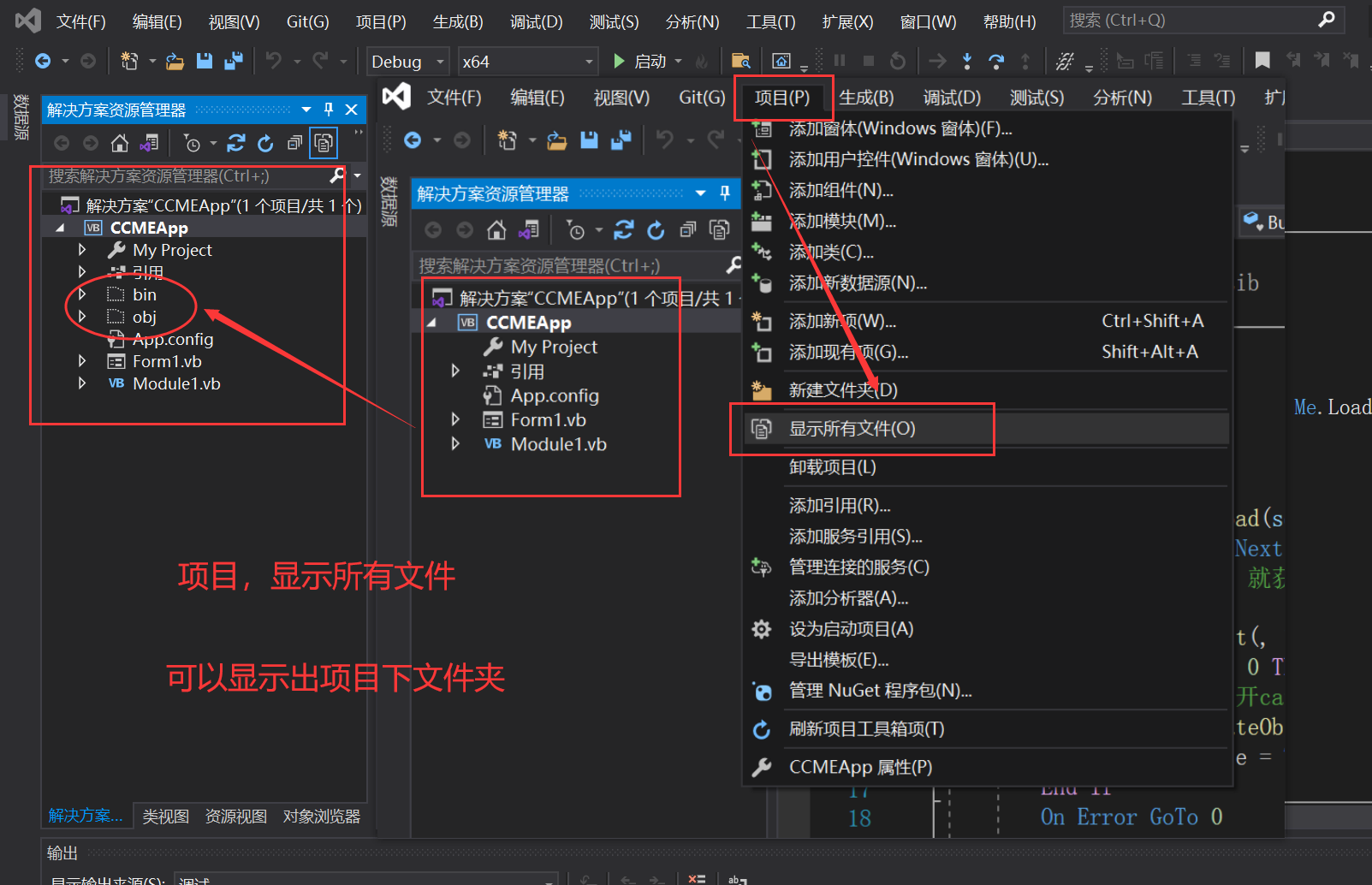This screenshot has width=1372, height=885.
Task: Select 添加新项(W)... in the project menu
Action: coord(986,321)
